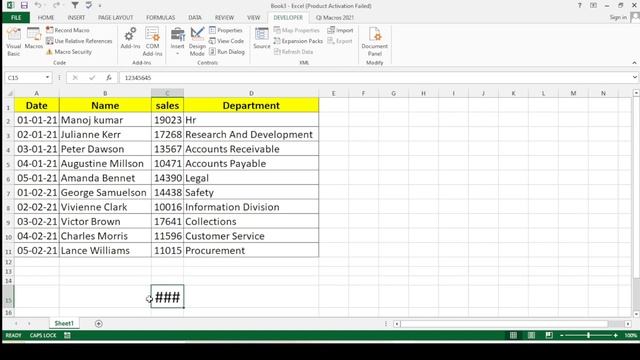The height and width of the screenshot is (360, 640).
Task: Select cell containing Julianne Kerr
Action: (x=105, y=135)
